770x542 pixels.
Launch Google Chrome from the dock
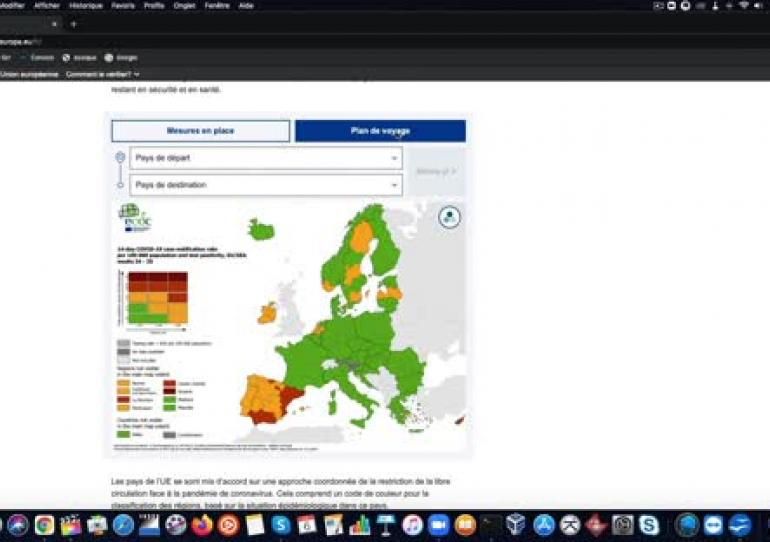[45, 525]
